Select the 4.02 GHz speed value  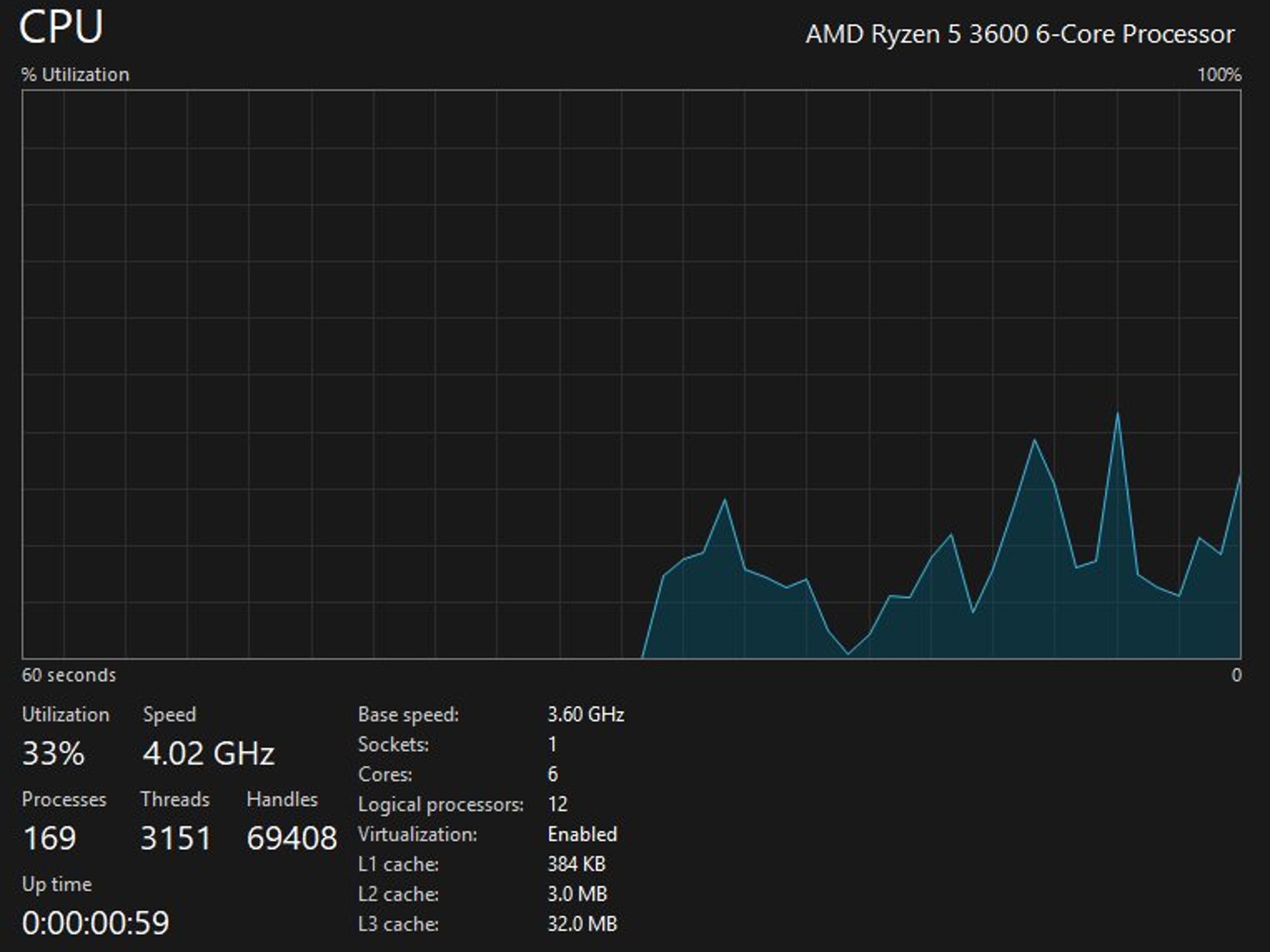tap(208, 754)
